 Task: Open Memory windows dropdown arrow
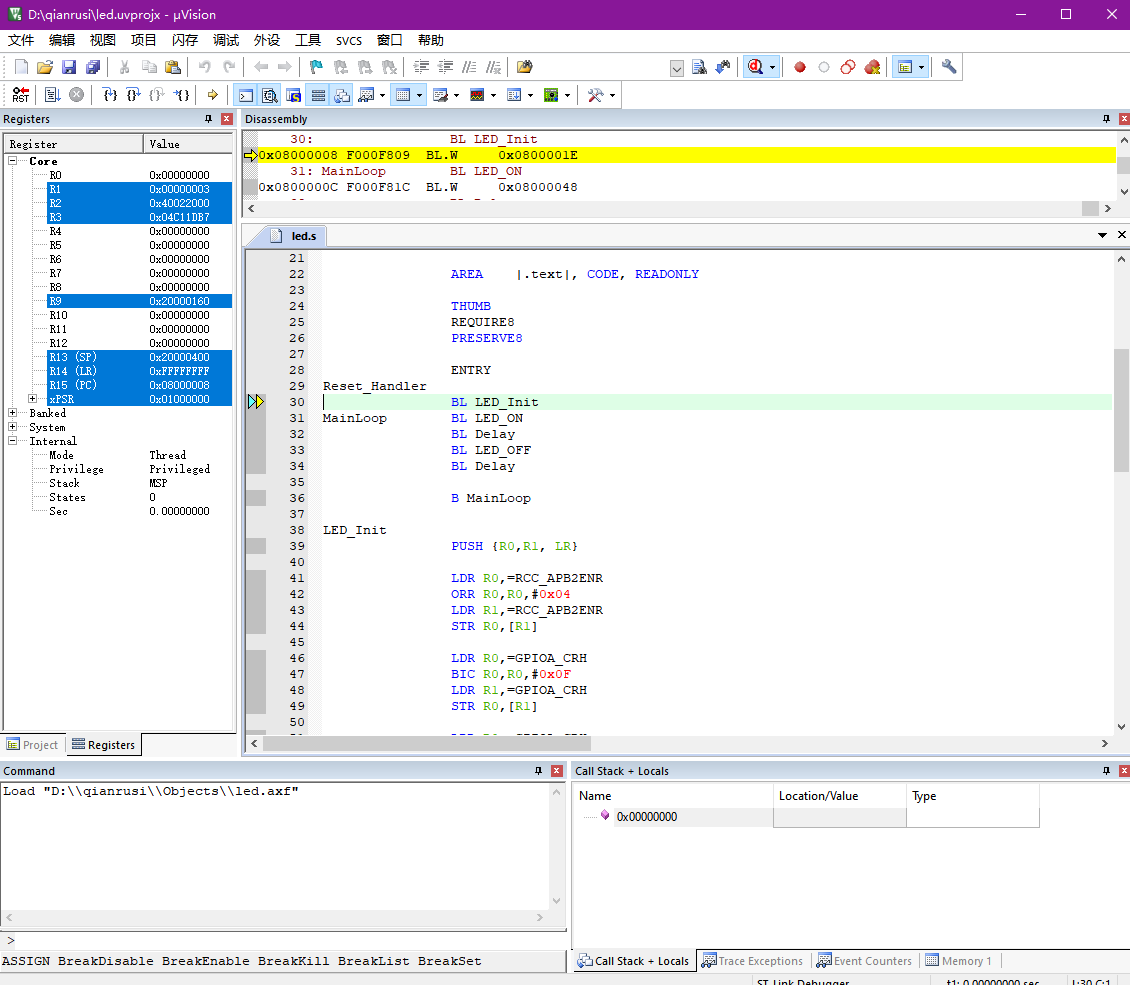tap(419, 95)
